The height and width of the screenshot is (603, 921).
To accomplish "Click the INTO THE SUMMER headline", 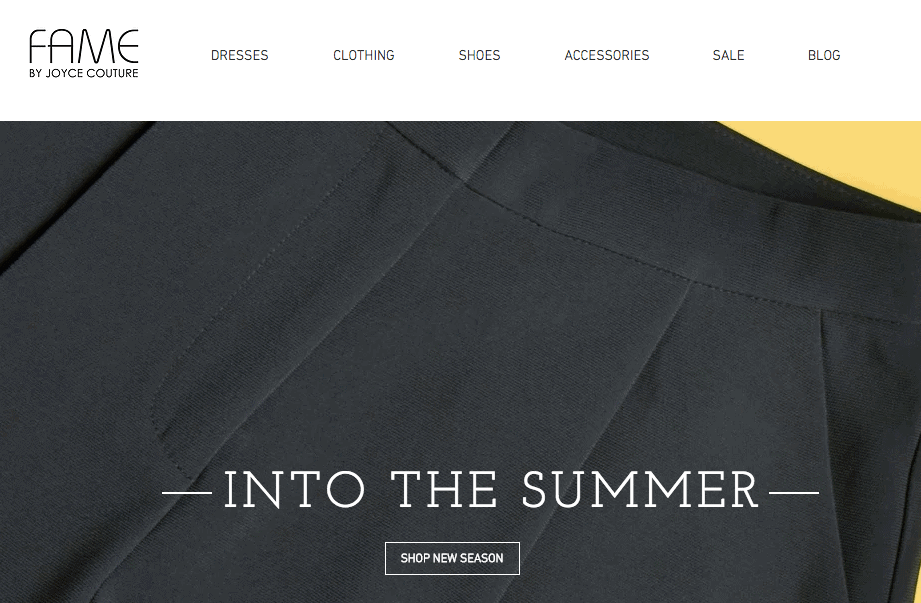I will point(491,490).
